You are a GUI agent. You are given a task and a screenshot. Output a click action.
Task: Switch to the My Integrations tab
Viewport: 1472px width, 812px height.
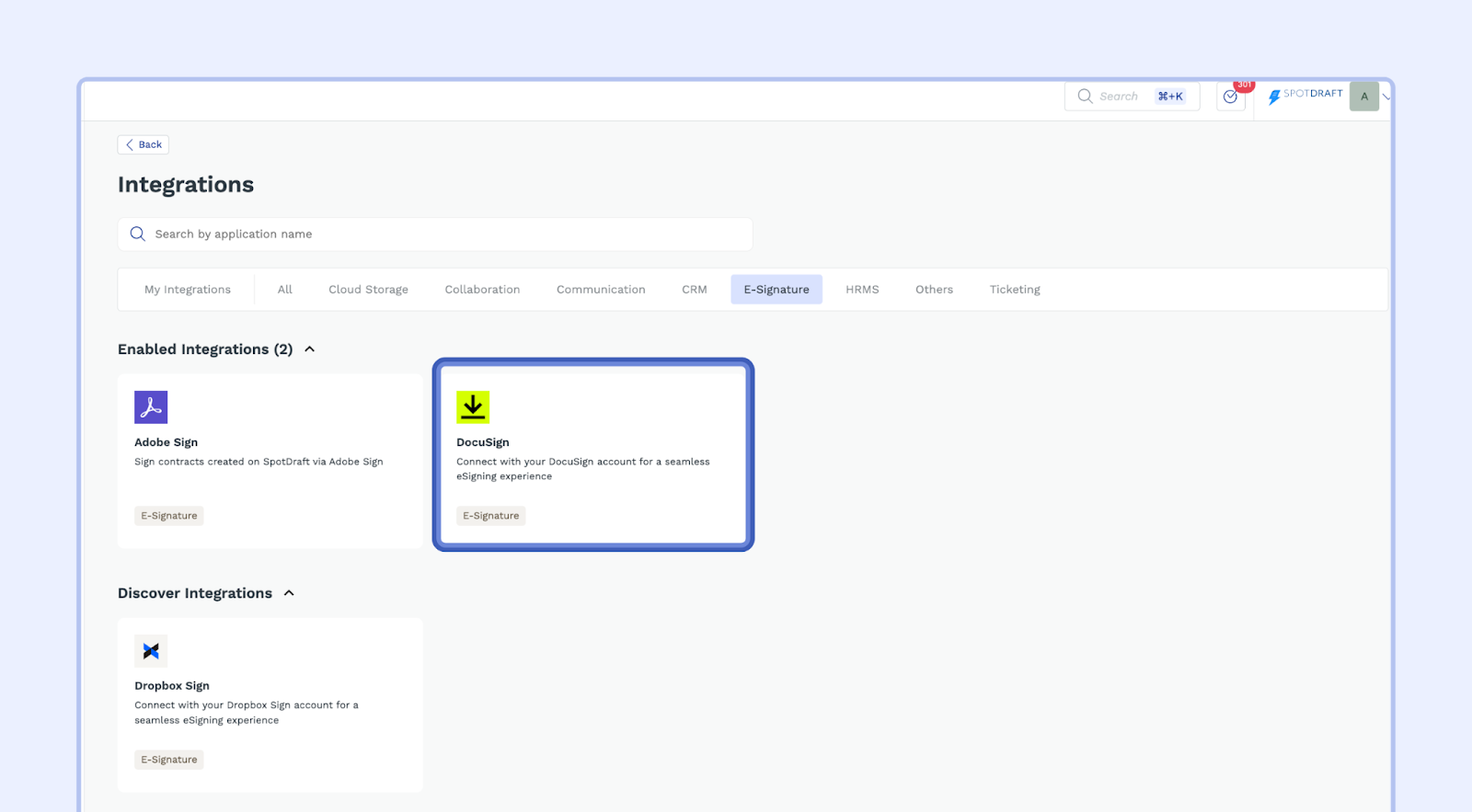click(188, 290)
